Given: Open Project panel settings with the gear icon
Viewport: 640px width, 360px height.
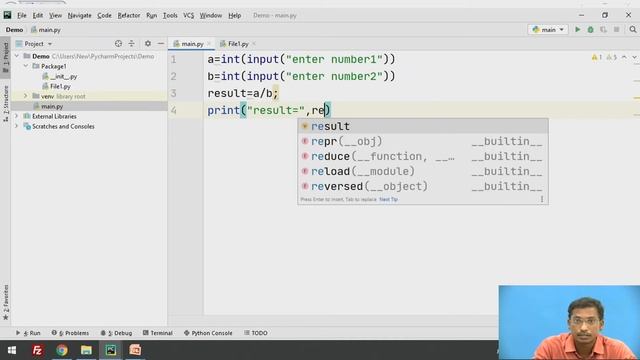Looking at the screenshot, I should (x=148, y=44).
